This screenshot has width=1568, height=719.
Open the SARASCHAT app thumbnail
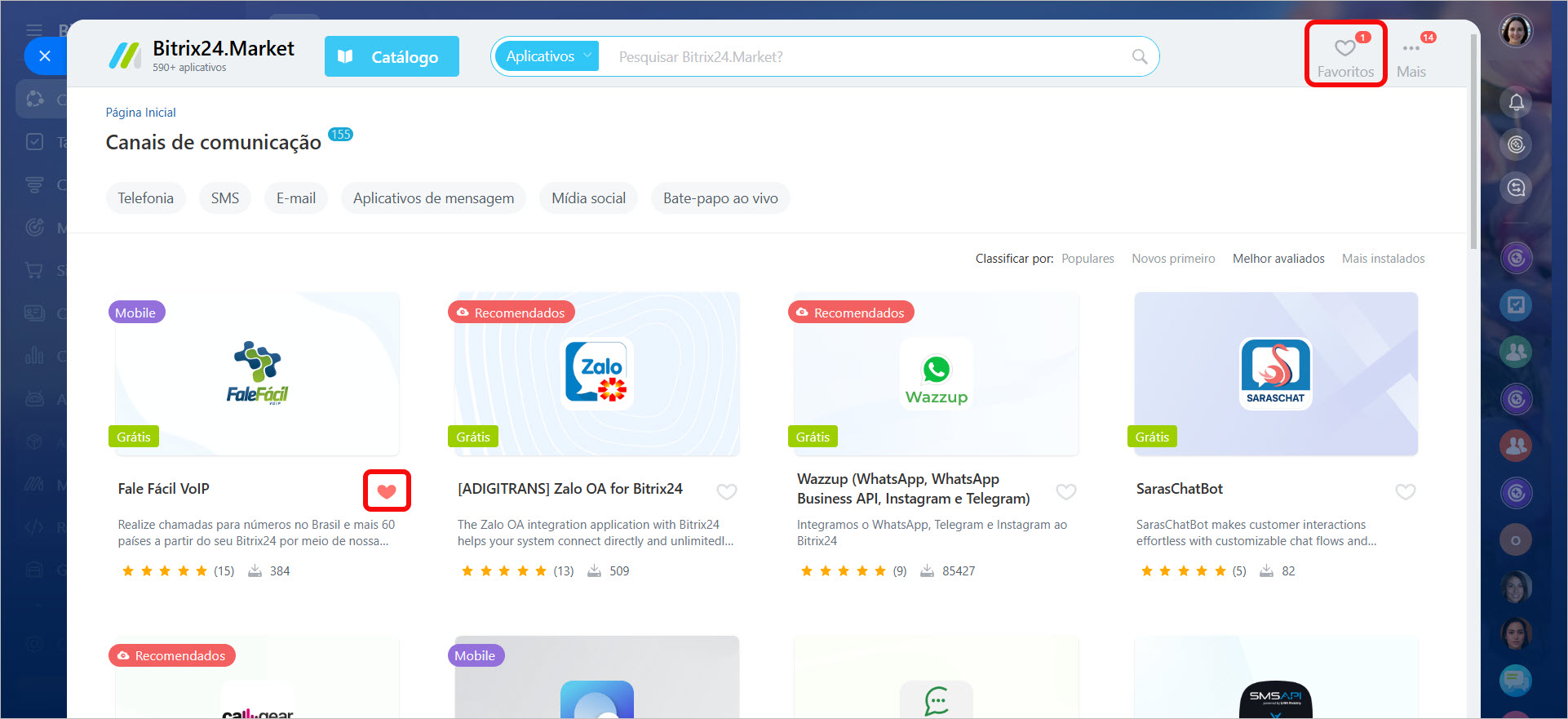click(1276, 374)
